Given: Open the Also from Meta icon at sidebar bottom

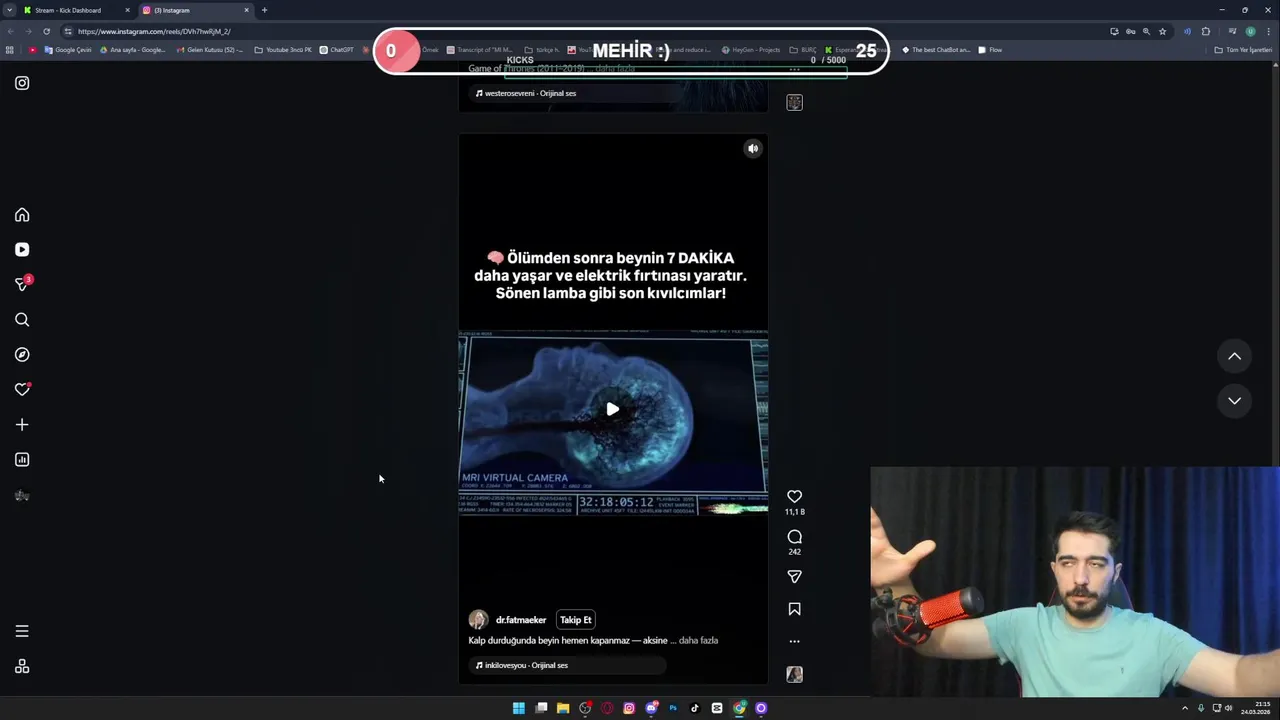Looking at the screenshot, I should tap(22, 667).
